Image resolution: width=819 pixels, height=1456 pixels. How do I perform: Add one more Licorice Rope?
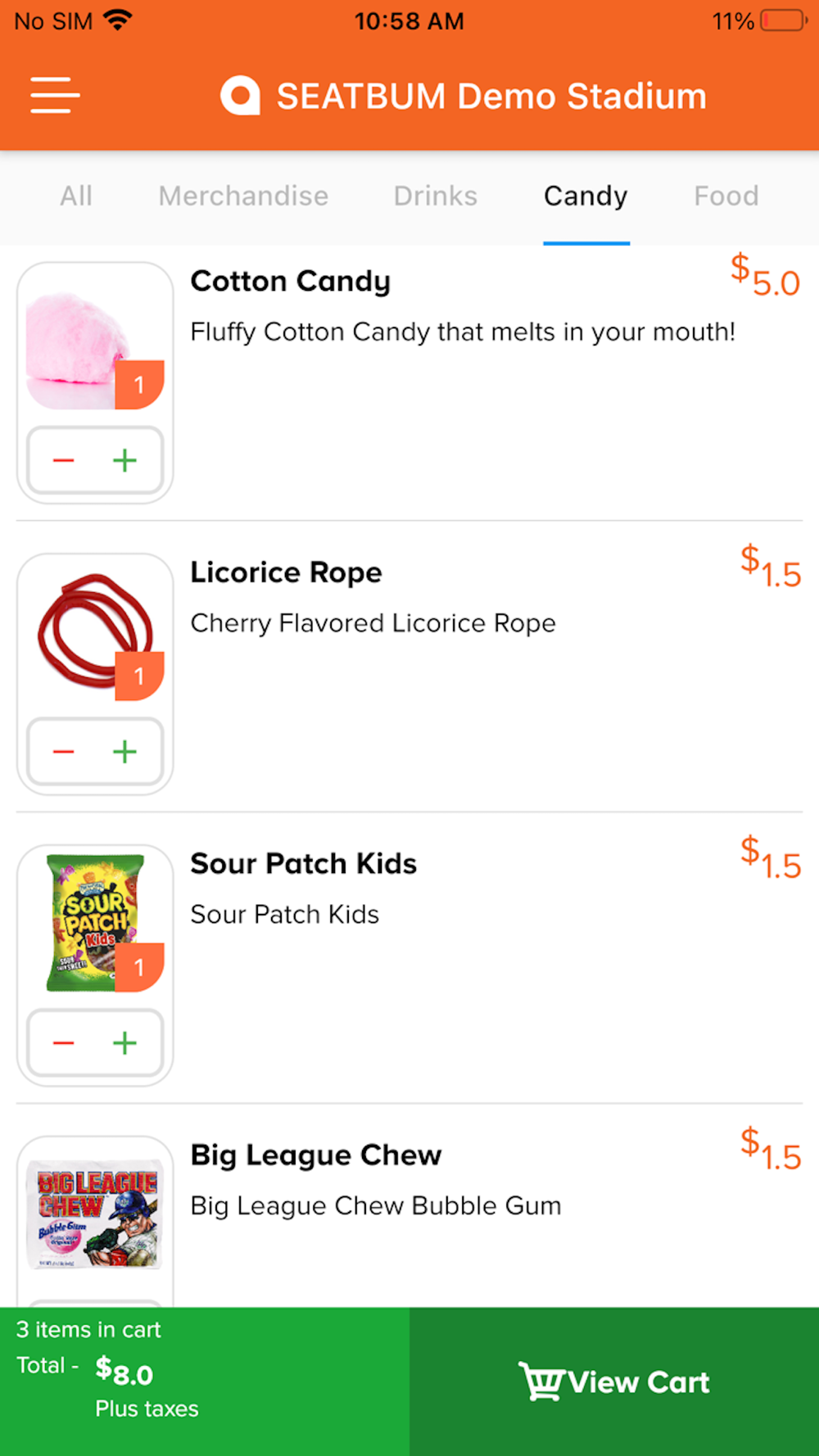(124, 752)
